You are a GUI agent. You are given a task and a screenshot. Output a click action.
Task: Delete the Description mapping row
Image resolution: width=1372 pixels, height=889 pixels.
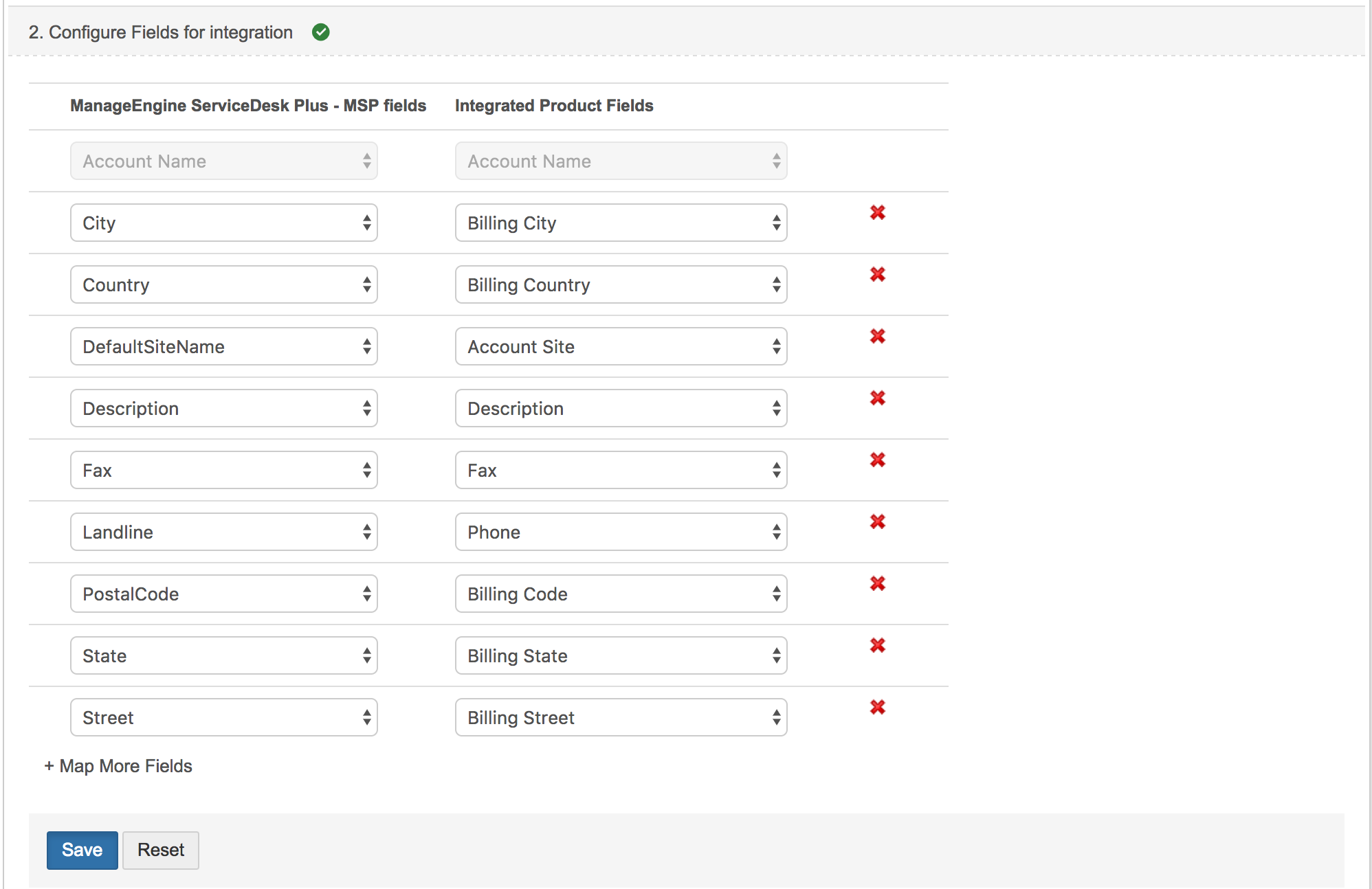[x=877, y=398]
